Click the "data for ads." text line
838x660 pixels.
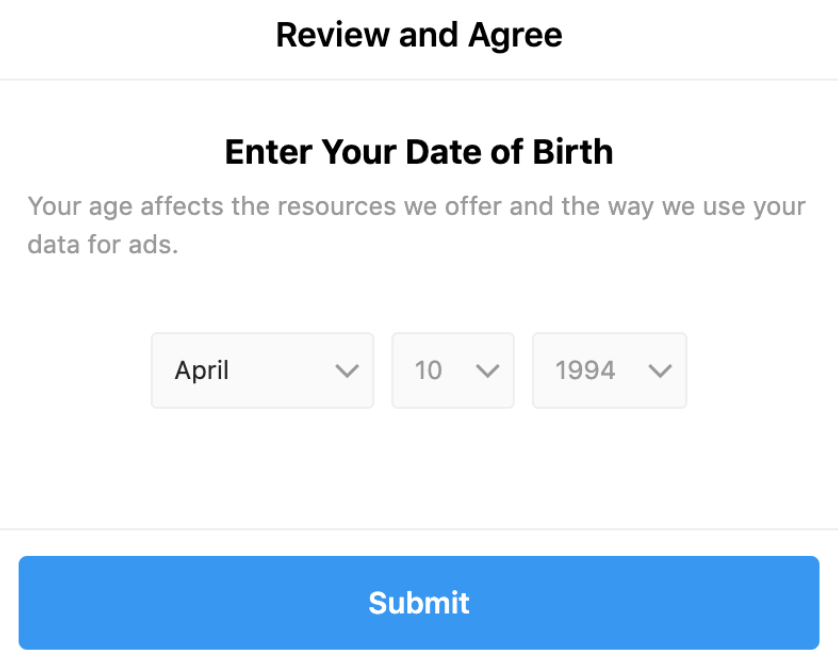[103, 244]
